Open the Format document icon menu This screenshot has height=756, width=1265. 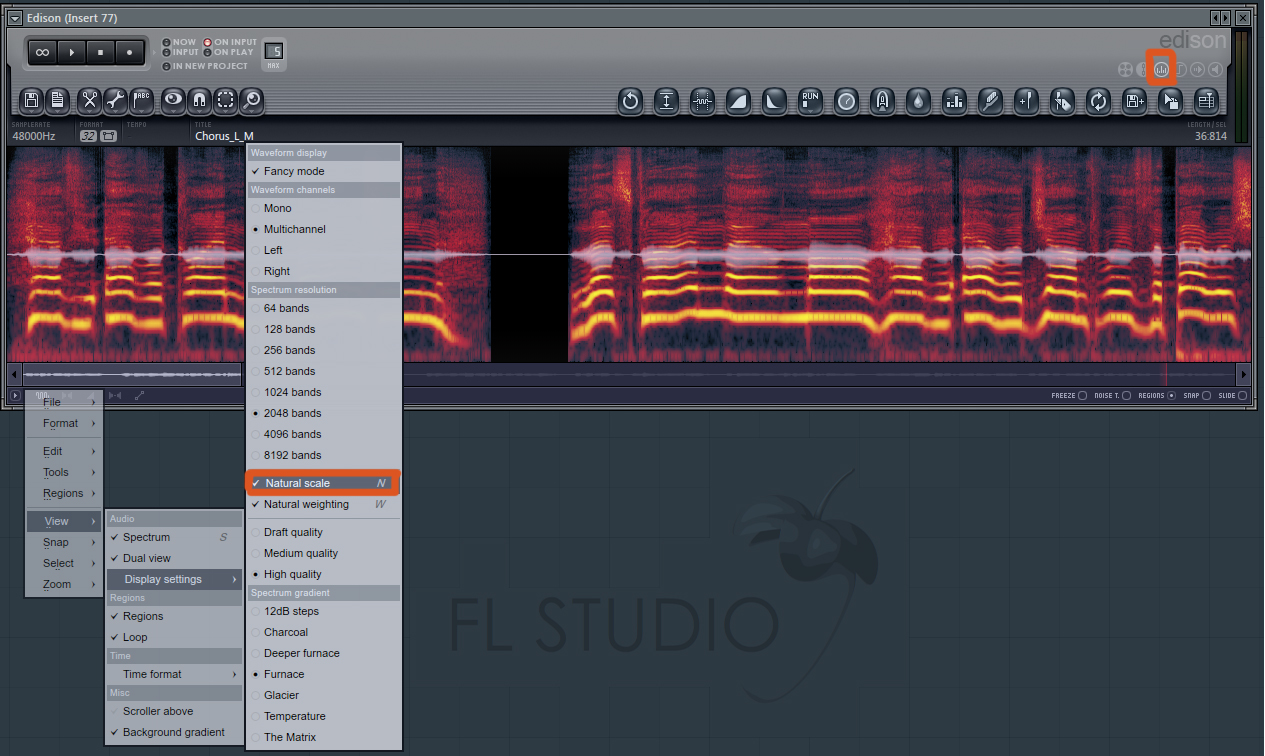[x=58, y=100]
